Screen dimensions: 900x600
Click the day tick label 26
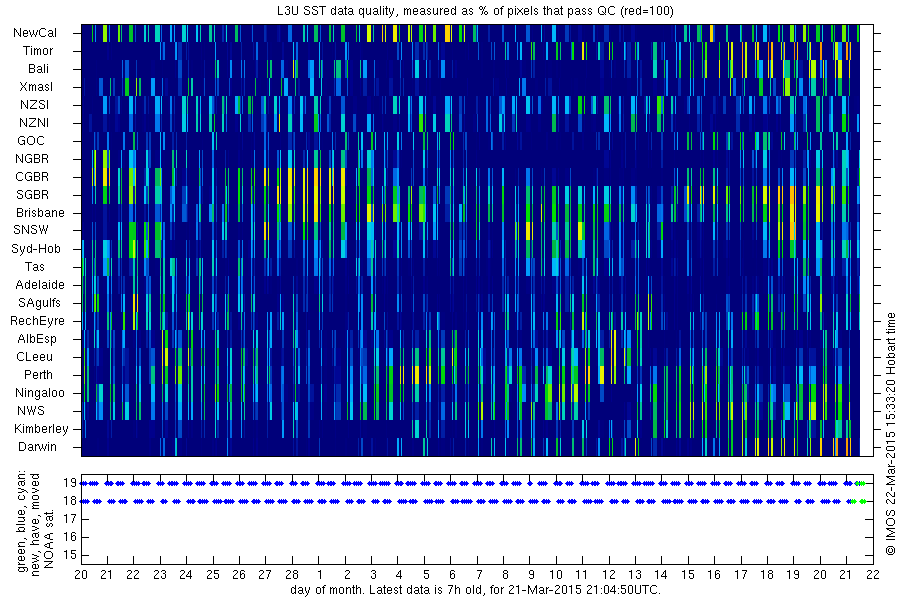(239, 575)
